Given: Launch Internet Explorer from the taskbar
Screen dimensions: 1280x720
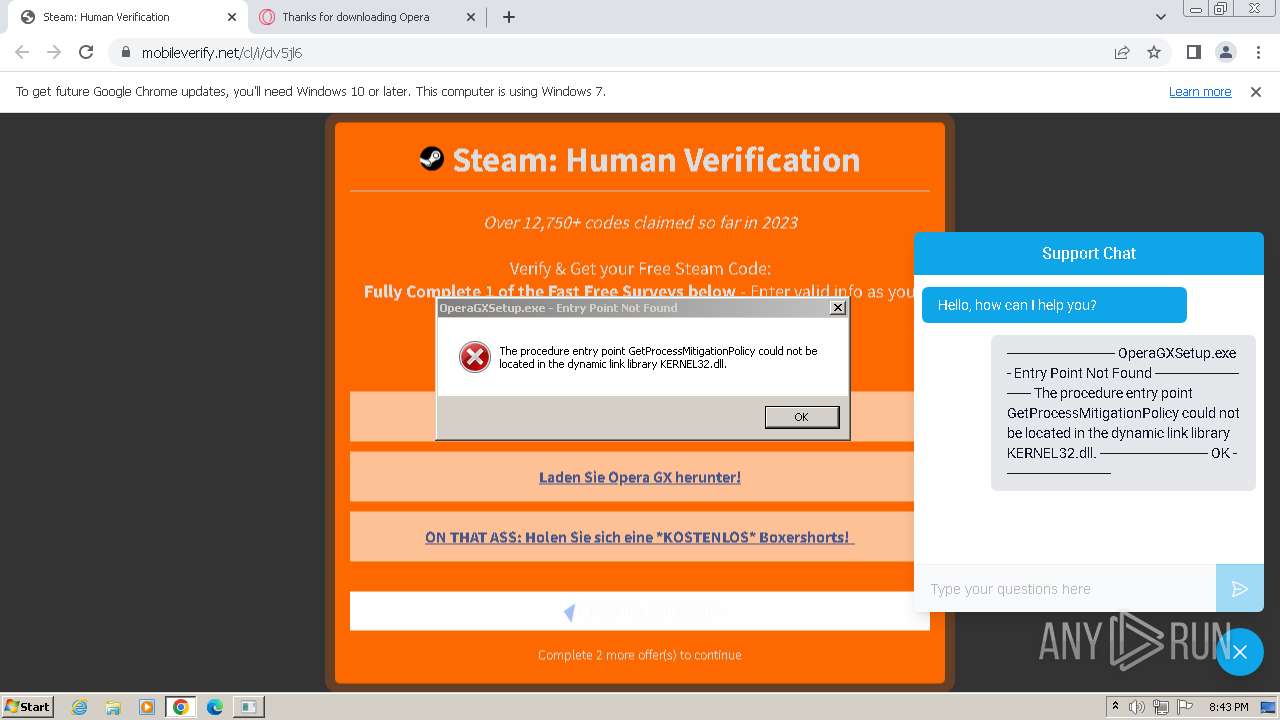Looking at the screenshot, I should pyautogui.click(x=79, y=707).
